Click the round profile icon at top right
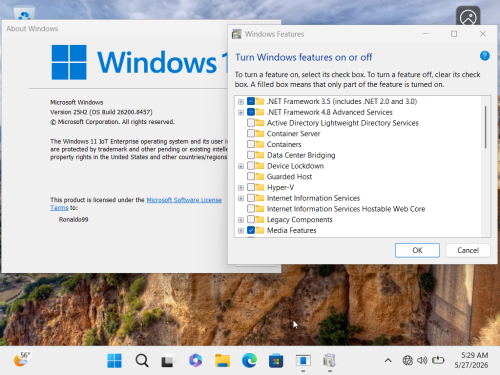500x375 pixels. pyautogui.click(x=468, y=17)
